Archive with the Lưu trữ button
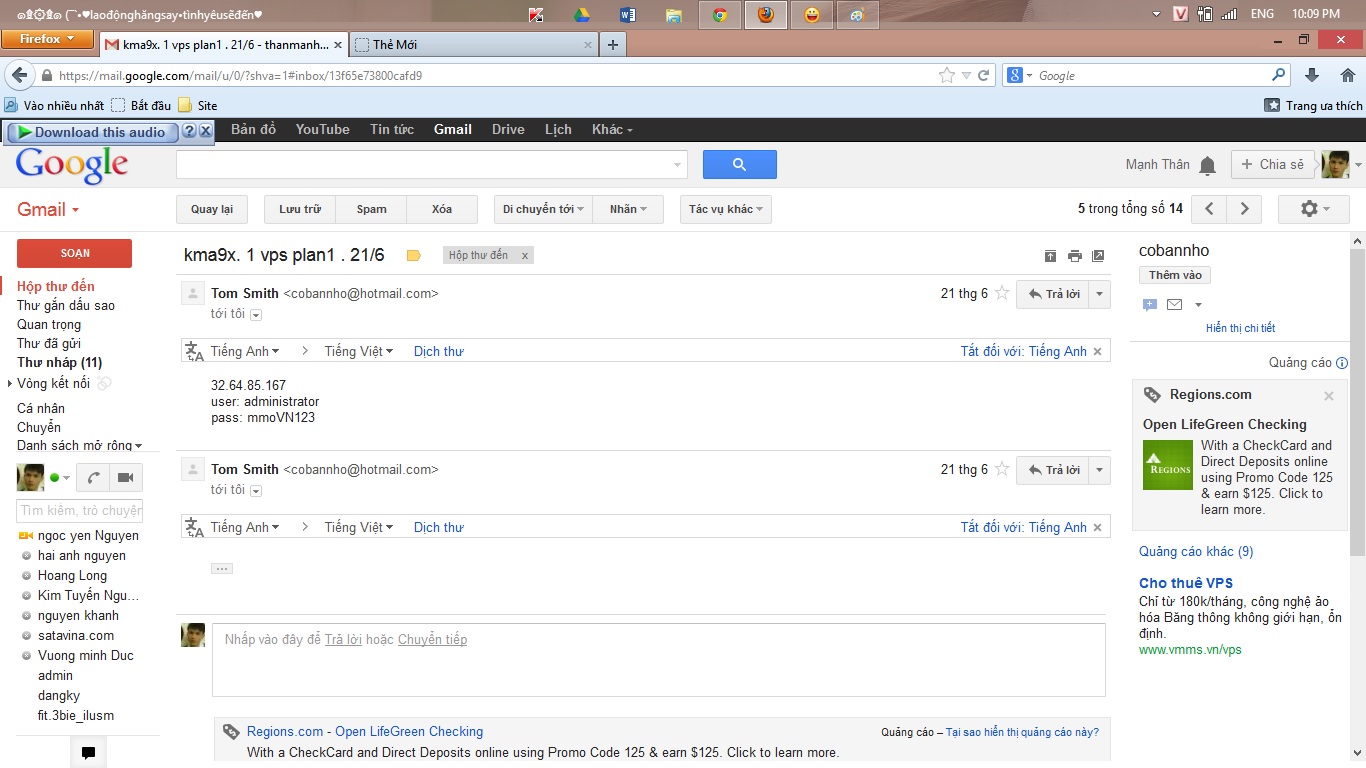The image size is (1366, 768). pyautogui.click(x=300, y=209)
